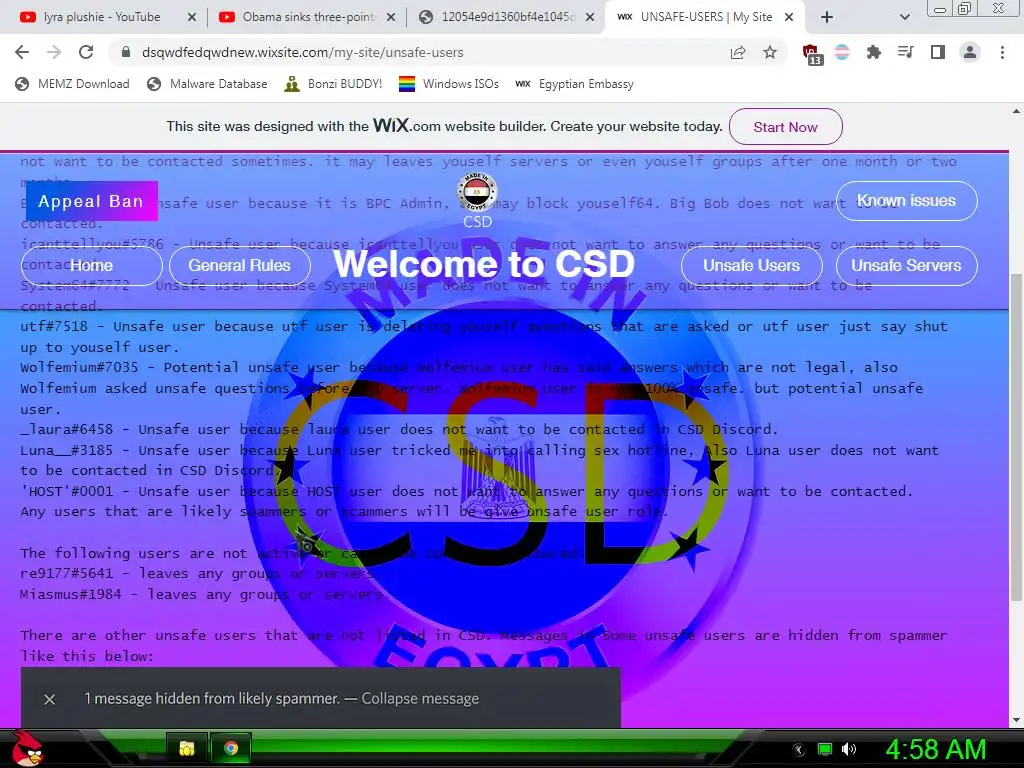Click the dark round tray icon
The width and height of the screenshot is (1024, 768).
[x=799, y=750]
